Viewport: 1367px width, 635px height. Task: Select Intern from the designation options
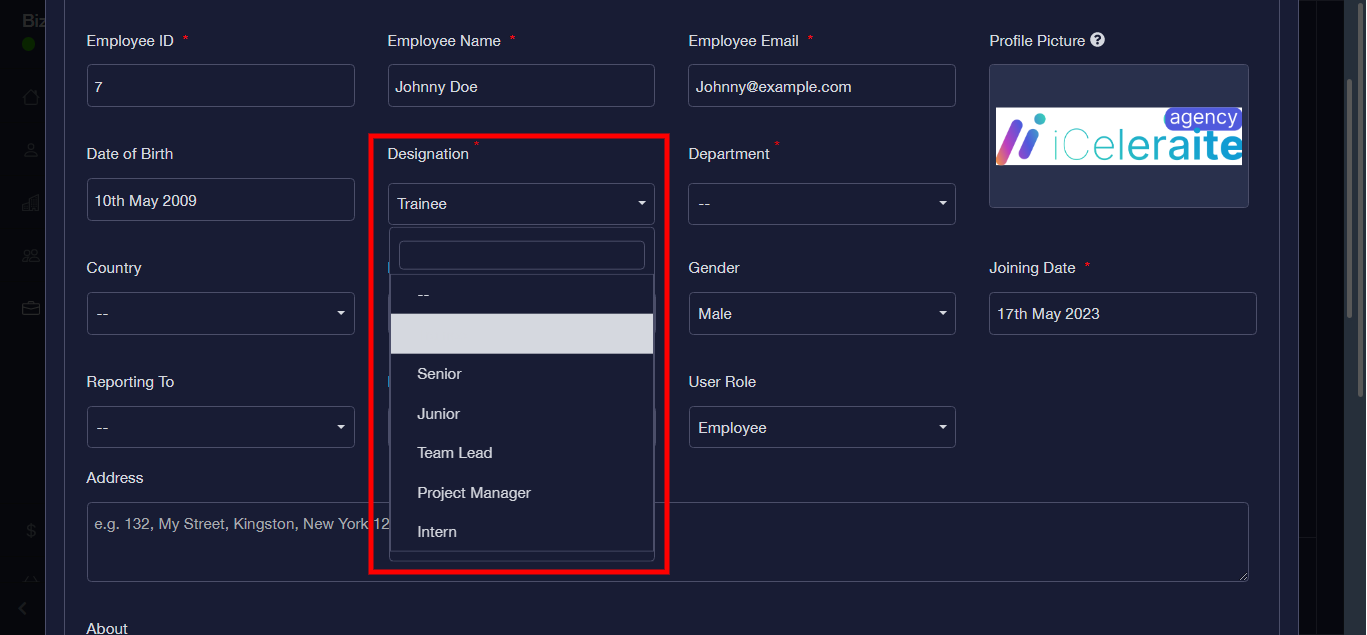(437, 532)
